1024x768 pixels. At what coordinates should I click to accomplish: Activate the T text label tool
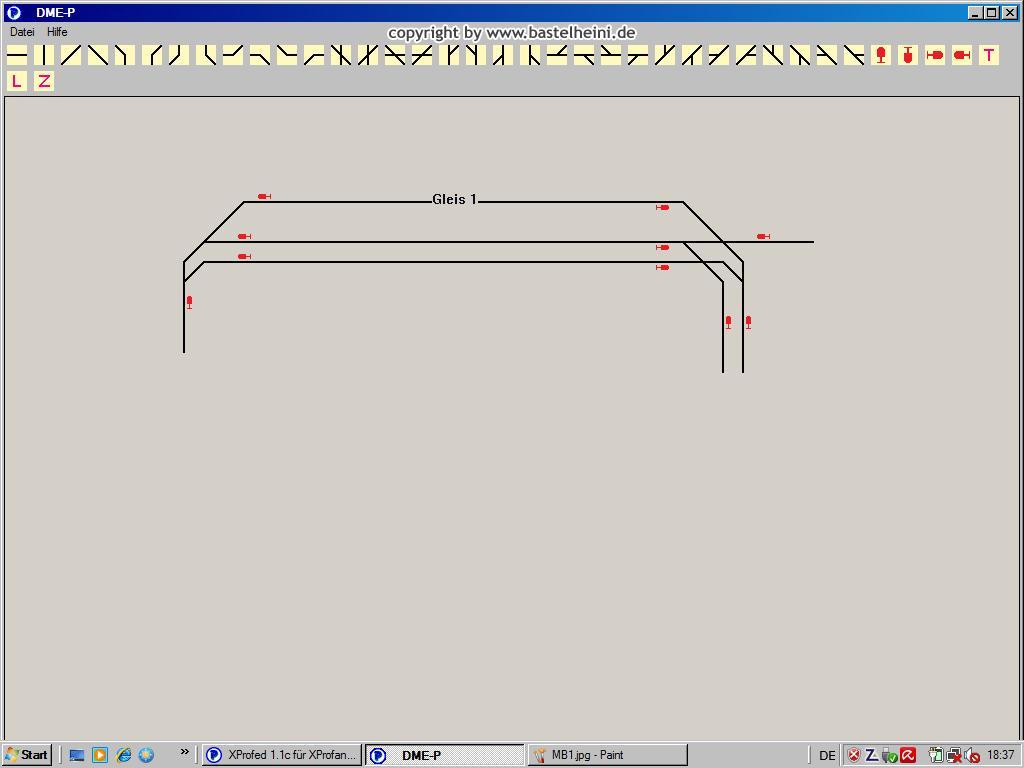pyautogui.click(x=989, y=55)
